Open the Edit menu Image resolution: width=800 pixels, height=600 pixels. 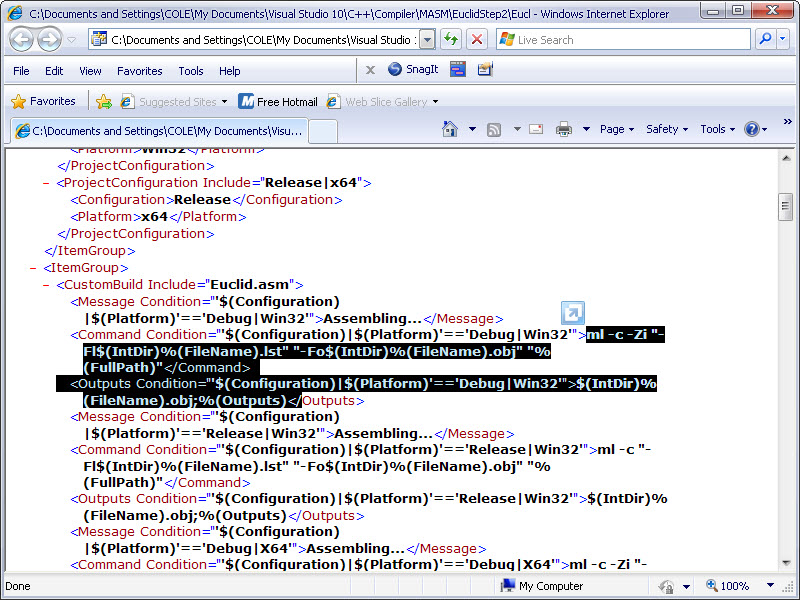(54, 71)
